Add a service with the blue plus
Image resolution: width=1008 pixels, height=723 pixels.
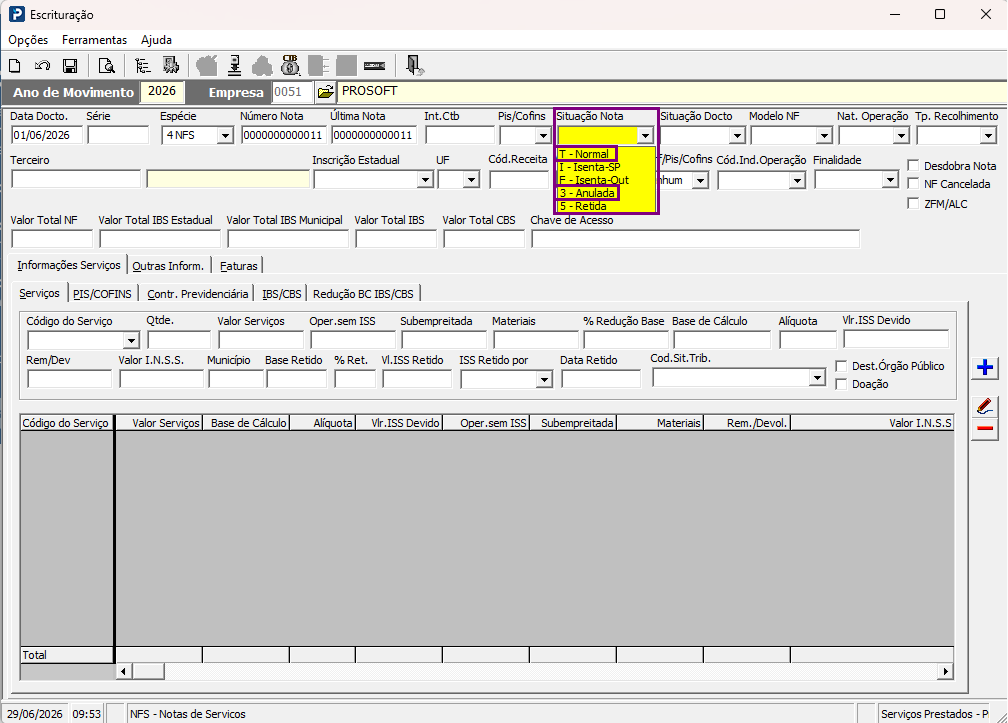click(984, 368)
